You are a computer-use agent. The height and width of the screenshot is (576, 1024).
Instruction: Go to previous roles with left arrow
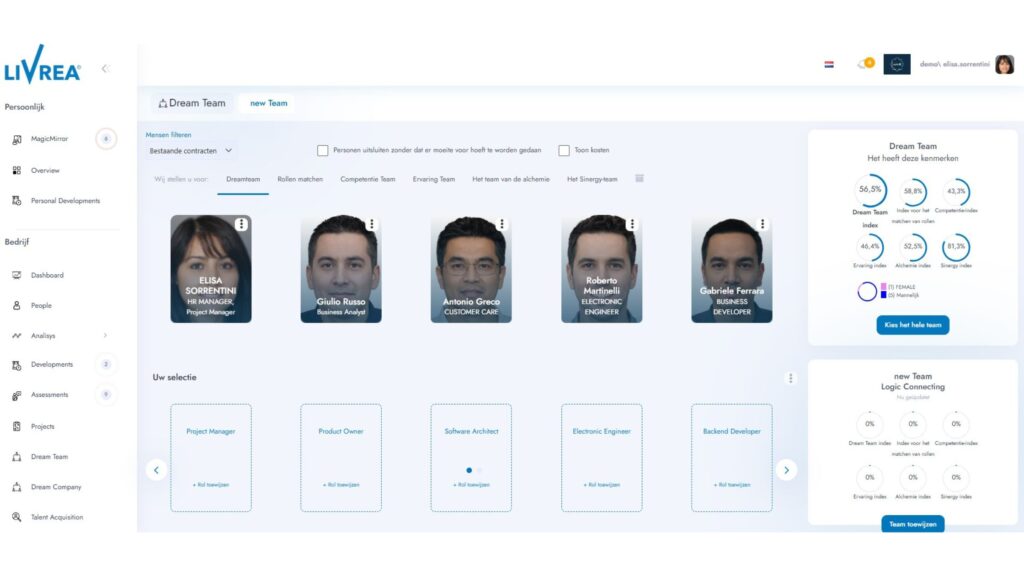pos(156,470)
